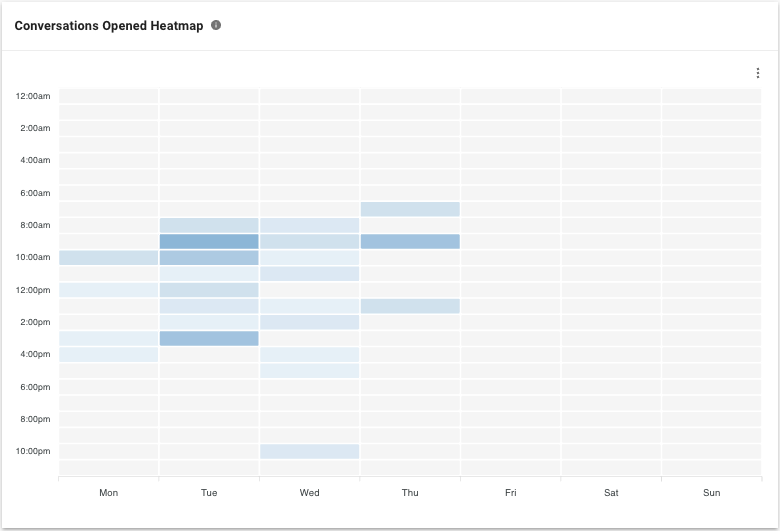Click the Conversations Opened Heatmap title
The height and width of the screenshot is (531, 780).
[x=109, y=26]
